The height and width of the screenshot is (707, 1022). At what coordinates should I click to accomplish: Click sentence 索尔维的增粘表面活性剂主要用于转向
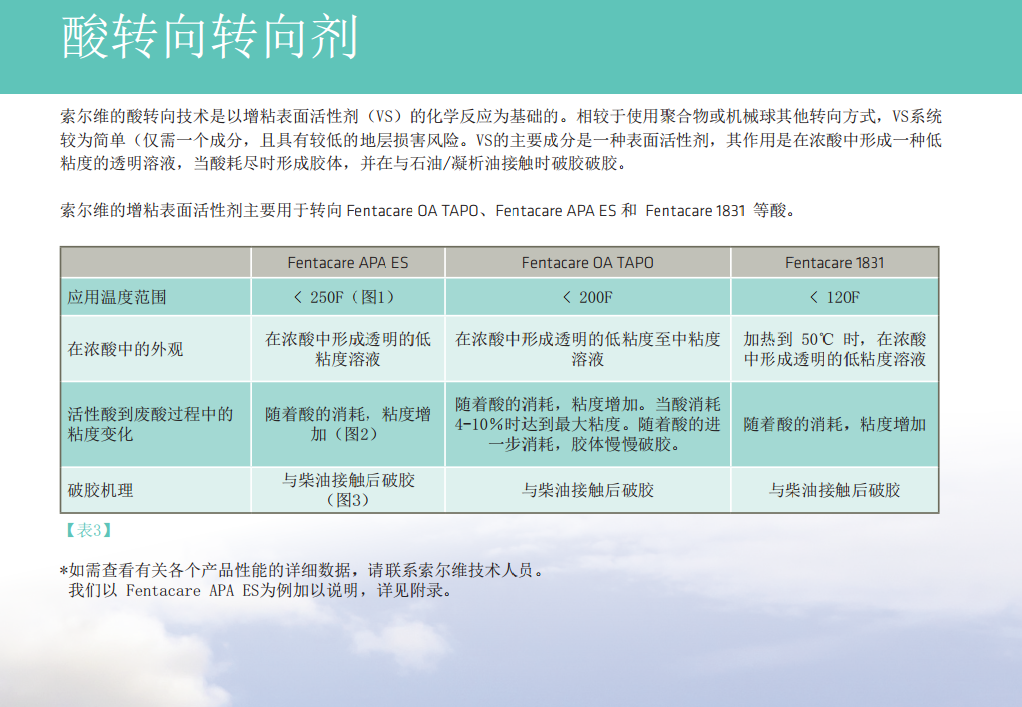point(427,210)
